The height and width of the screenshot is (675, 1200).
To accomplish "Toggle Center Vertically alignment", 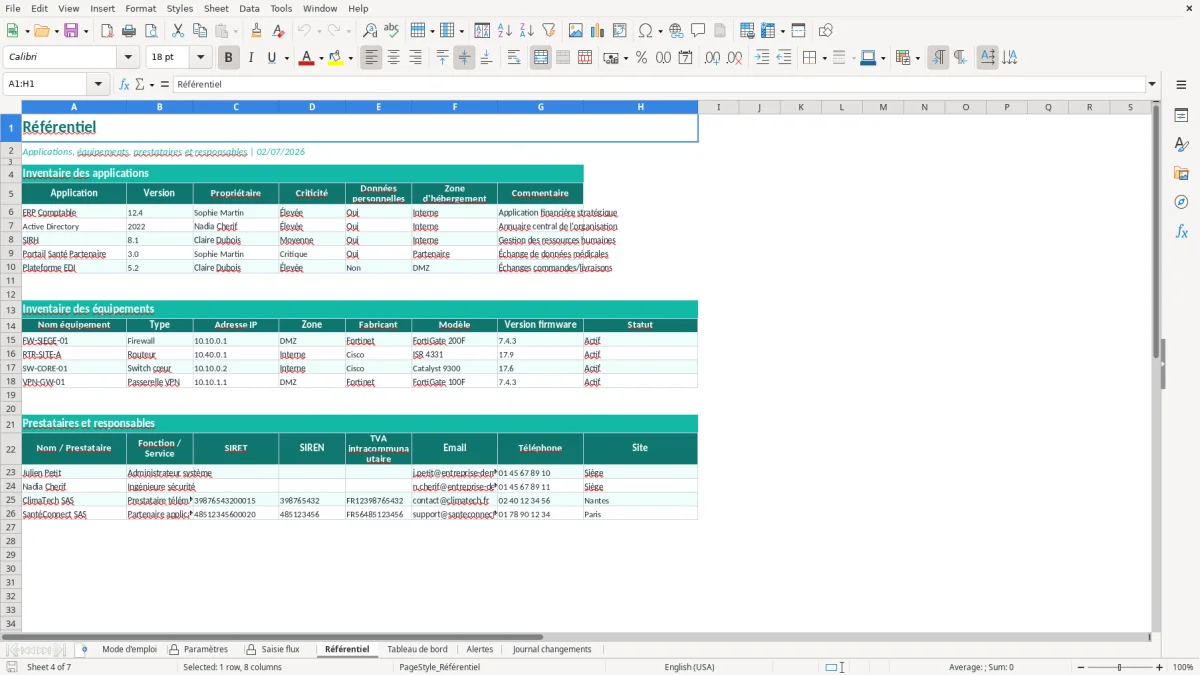I will click(x=464, y=58).
